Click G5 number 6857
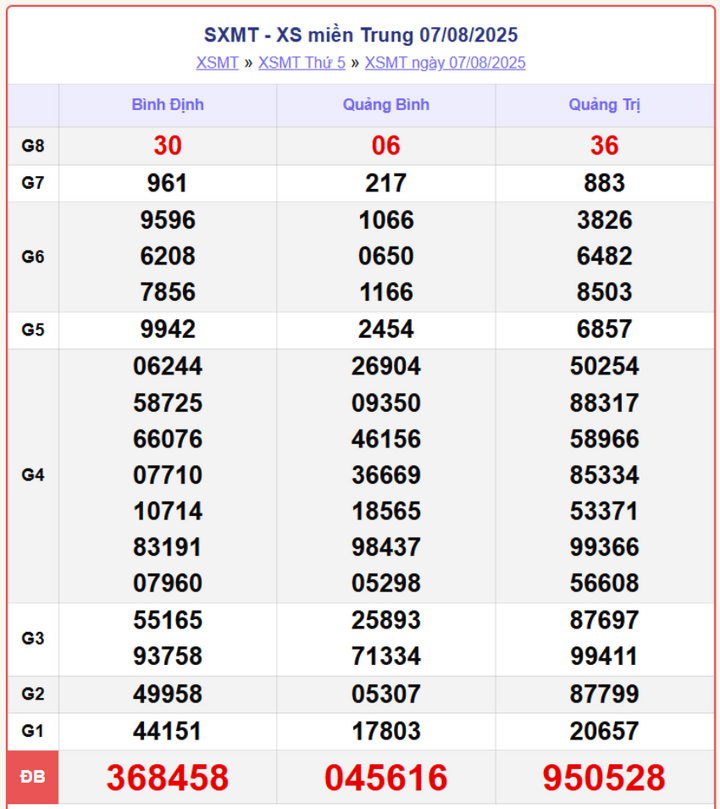The height and width of the screenshot is (809, 720). click(x=604, y=329)
